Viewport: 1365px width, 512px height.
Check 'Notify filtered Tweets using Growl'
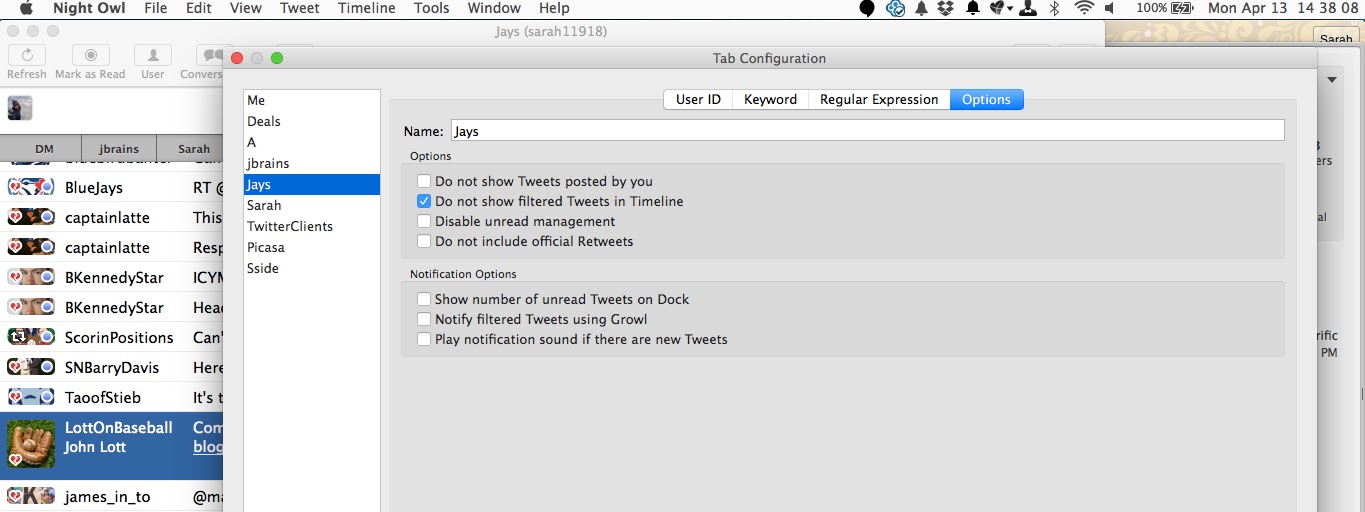[424, 319]
